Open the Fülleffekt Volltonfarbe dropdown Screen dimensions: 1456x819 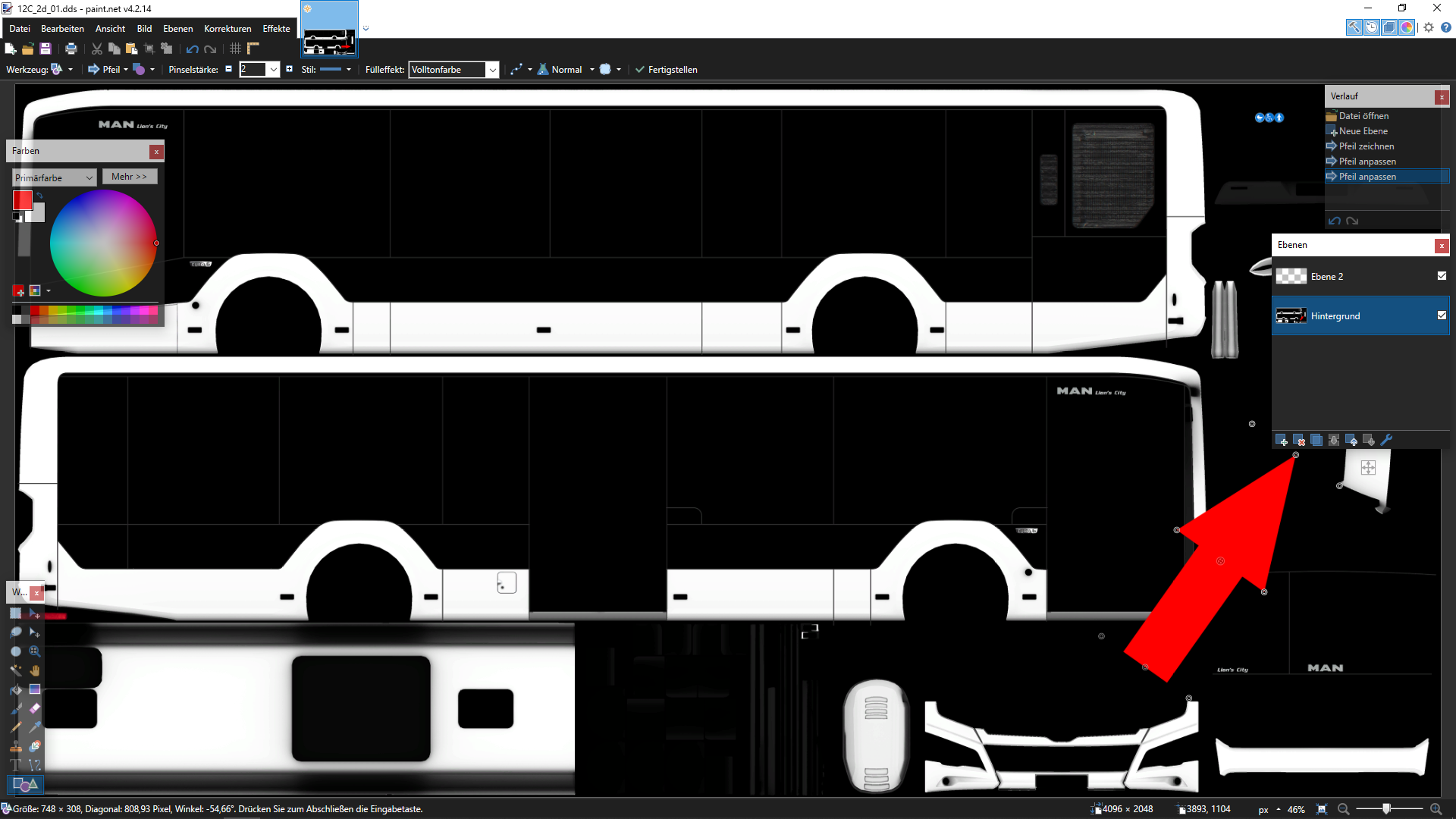click(x=492, y=70)
